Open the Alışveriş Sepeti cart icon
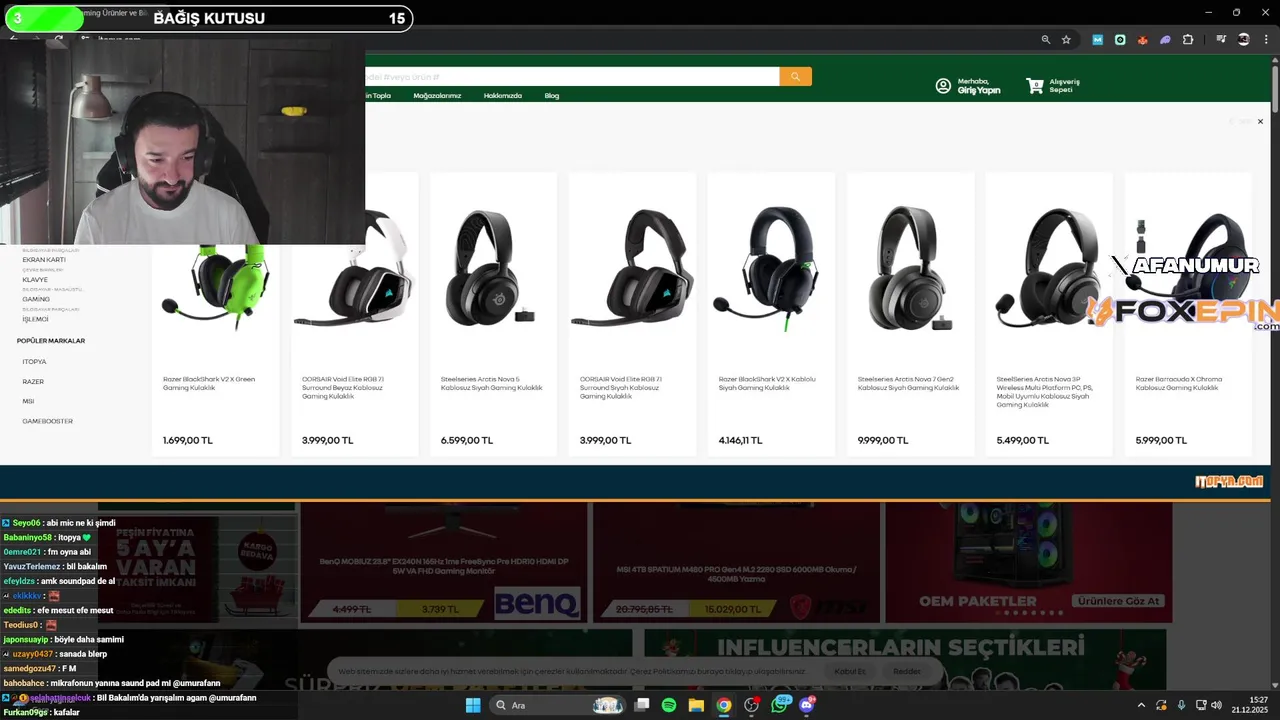This screenshot has height=720, width=1280. [1035, 86]
